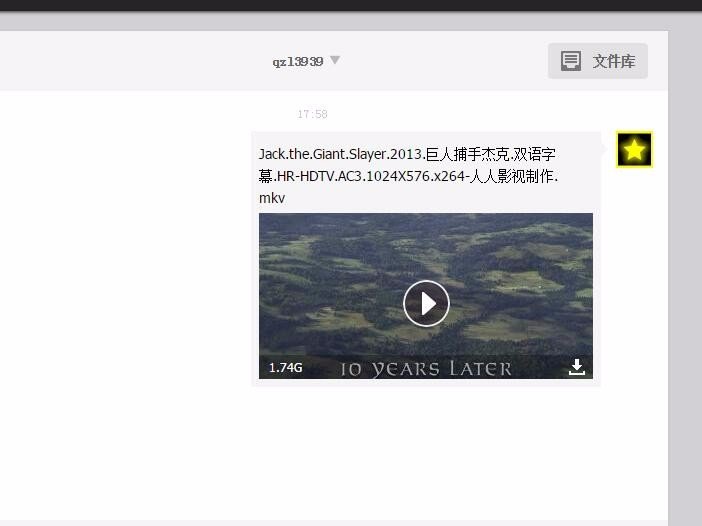The image size is (702, 526).
Task: Expand the qz13939 dropdown arrow
Action: pyautogui.click(x=335, y=60)
